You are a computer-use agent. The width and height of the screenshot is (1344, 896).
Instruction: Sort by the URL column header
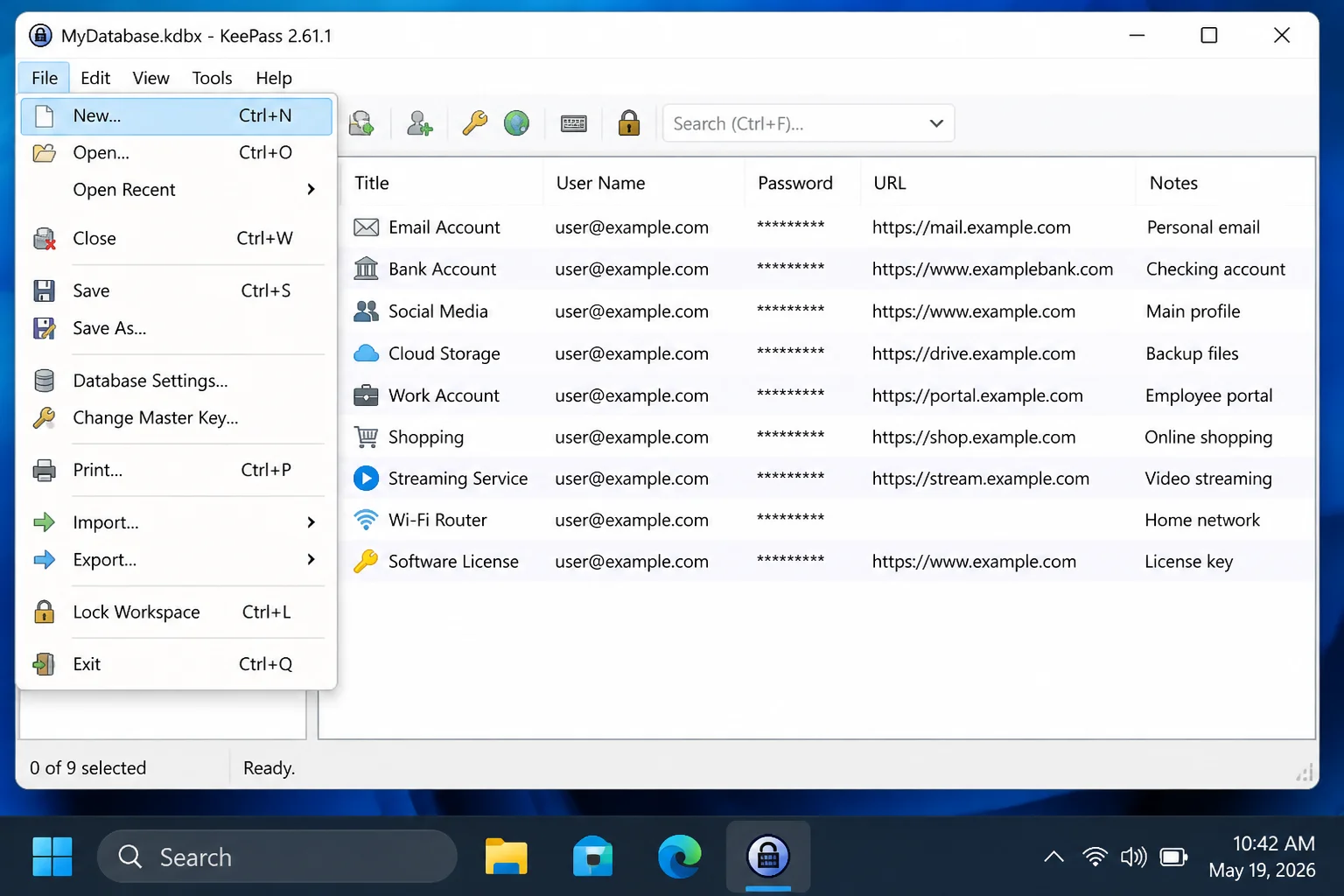coord(998,183)
